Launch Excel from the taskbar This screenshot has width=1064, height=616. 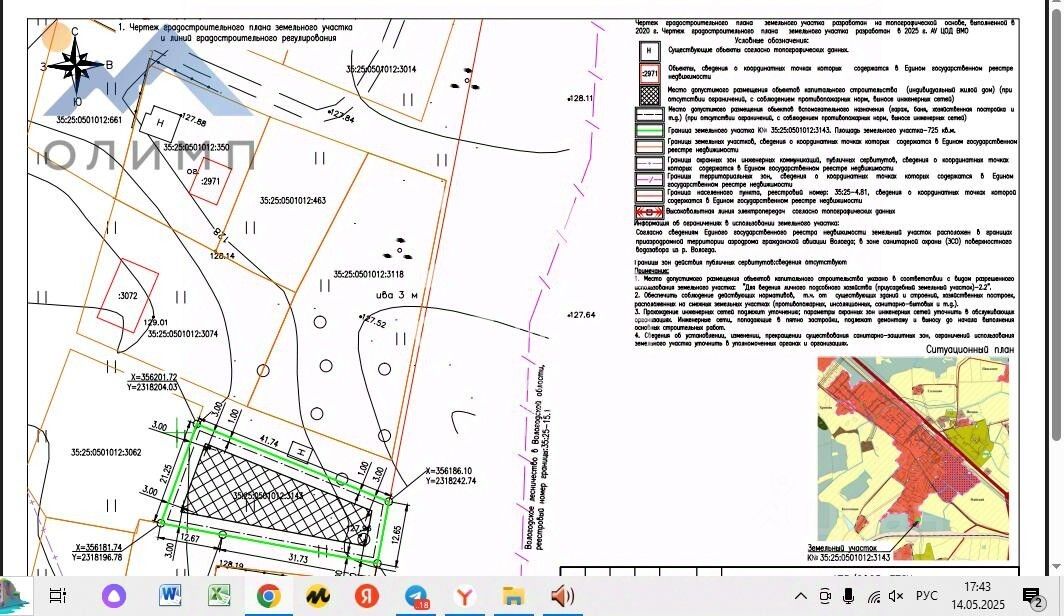click(219, 596)
